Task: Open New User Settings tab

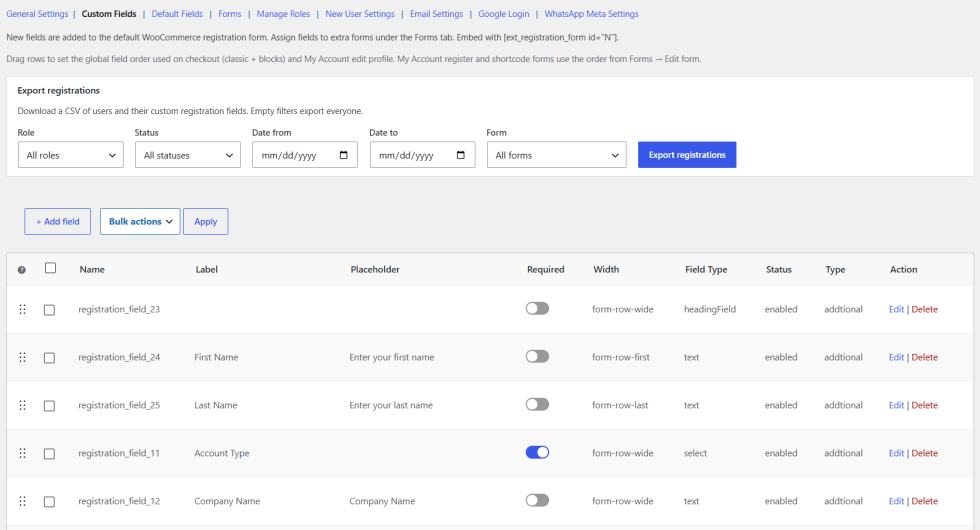Action: click(x=360, y=14)
